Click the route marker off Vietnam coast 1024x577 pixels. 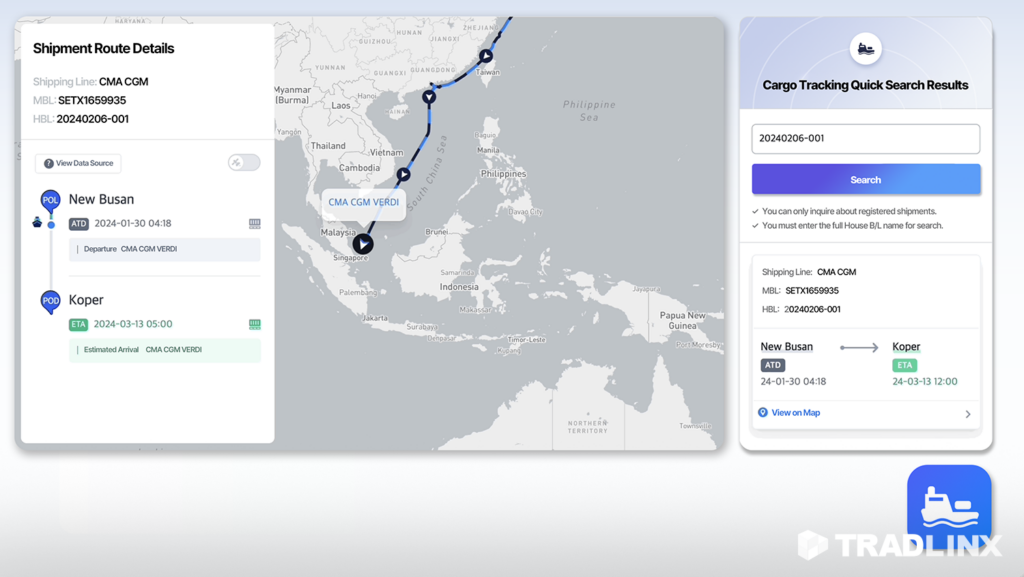point(404,174)
